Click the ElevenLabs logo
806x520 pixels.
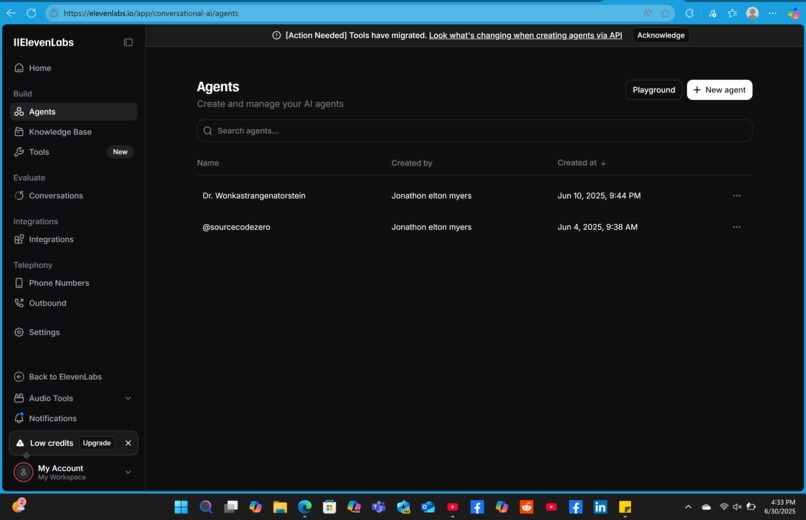point(44,43)
